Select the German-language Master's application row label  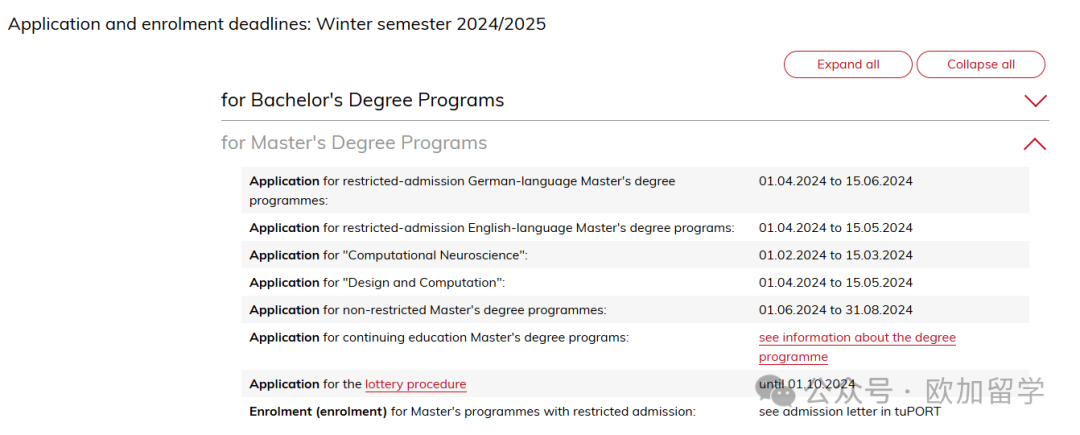462,191
